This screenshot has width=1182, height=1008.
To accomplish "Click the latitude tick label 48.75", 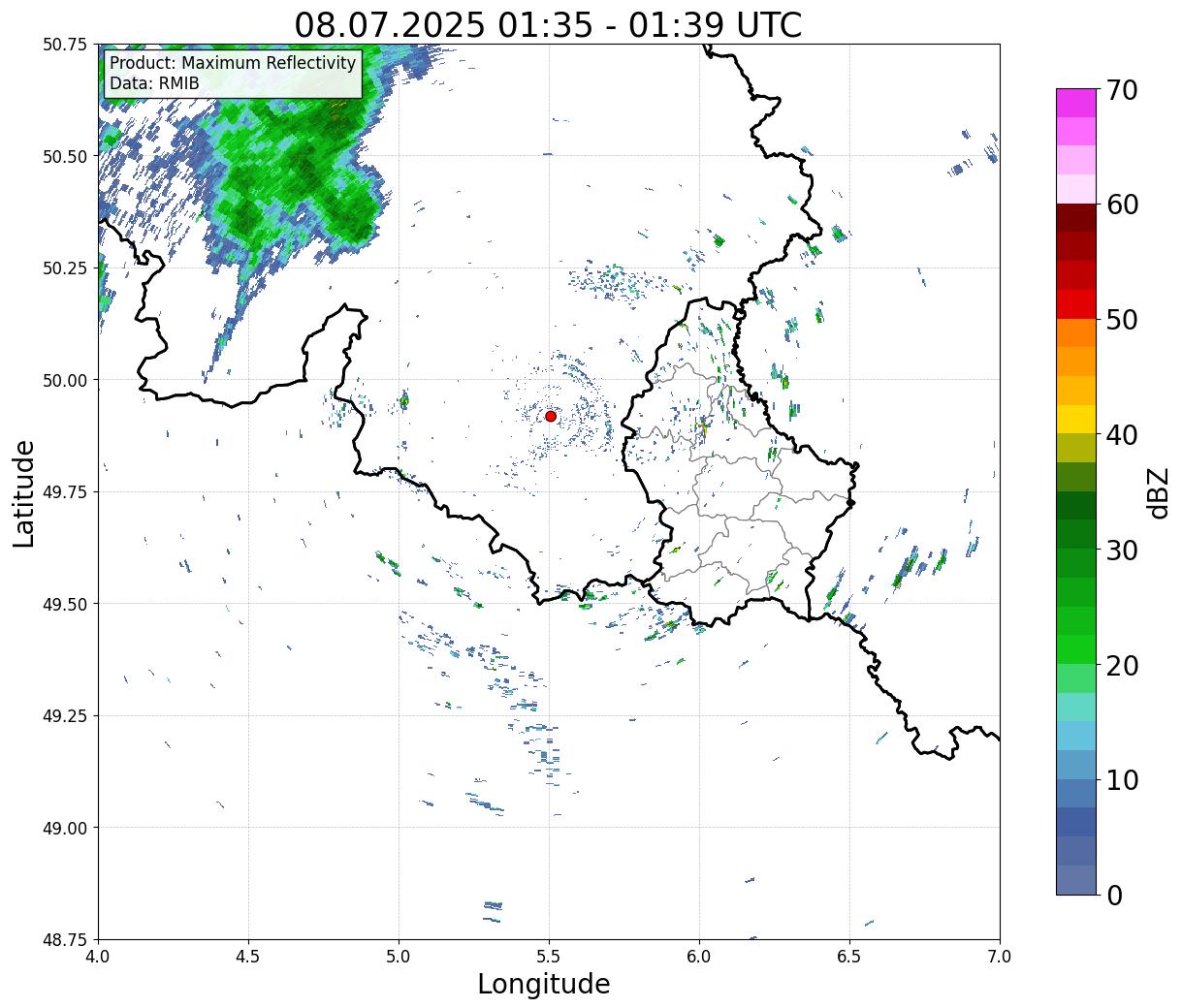I will [x=65, y=939].
